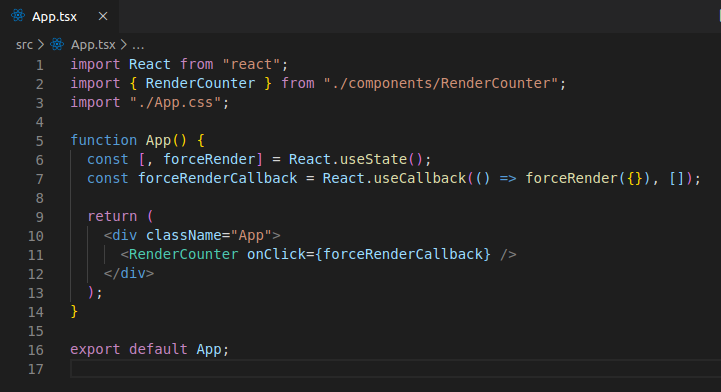This screenshot has width=721, height=392.
Task: Click the RenderCounter JSX tag on line 11
Action: [x=183, y=254]
